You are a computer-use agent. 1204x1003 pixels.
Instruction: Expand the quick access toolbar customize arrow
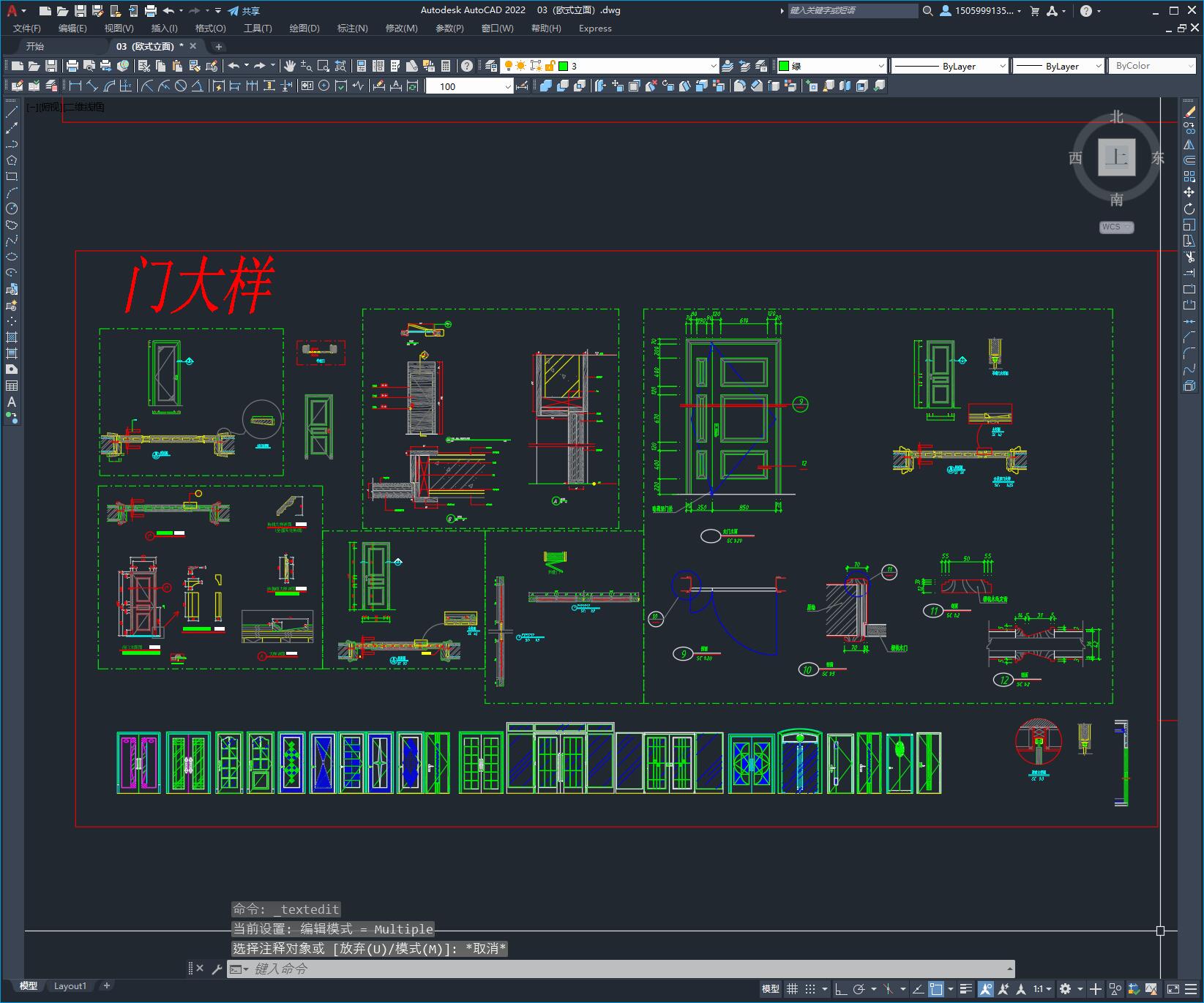click(218, 11)
